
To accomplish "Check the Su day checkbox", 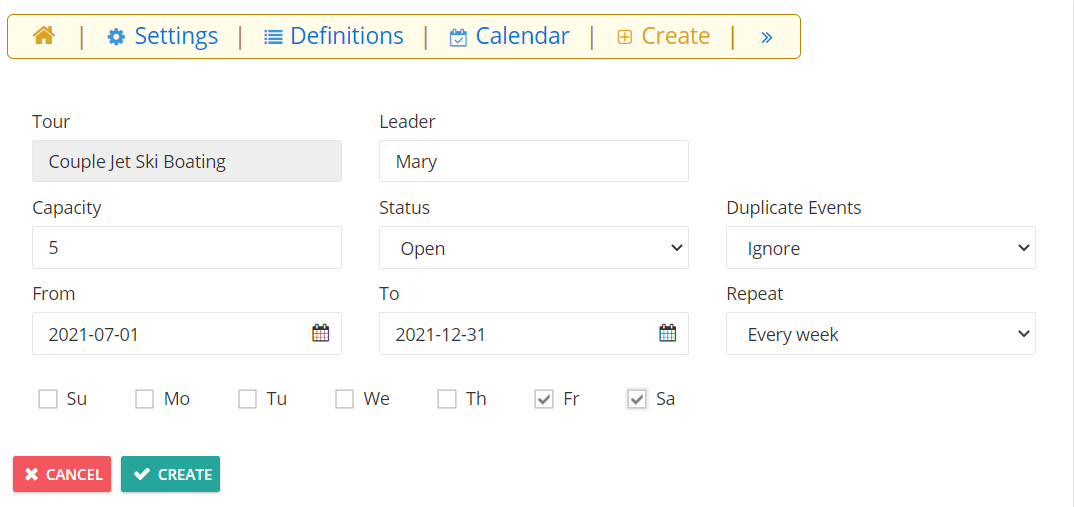I will click(48, 399).
